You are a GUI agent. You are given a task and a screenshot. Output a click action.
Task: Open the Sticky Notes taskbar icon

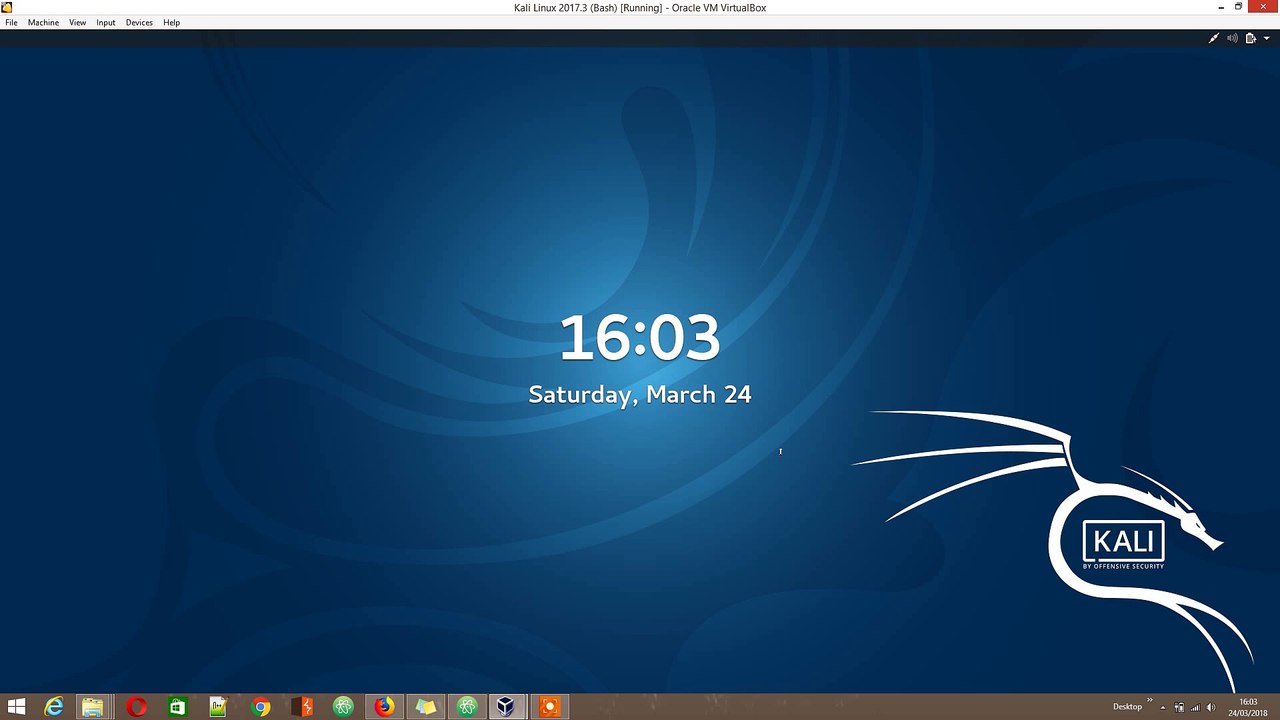tap(426, 707)
